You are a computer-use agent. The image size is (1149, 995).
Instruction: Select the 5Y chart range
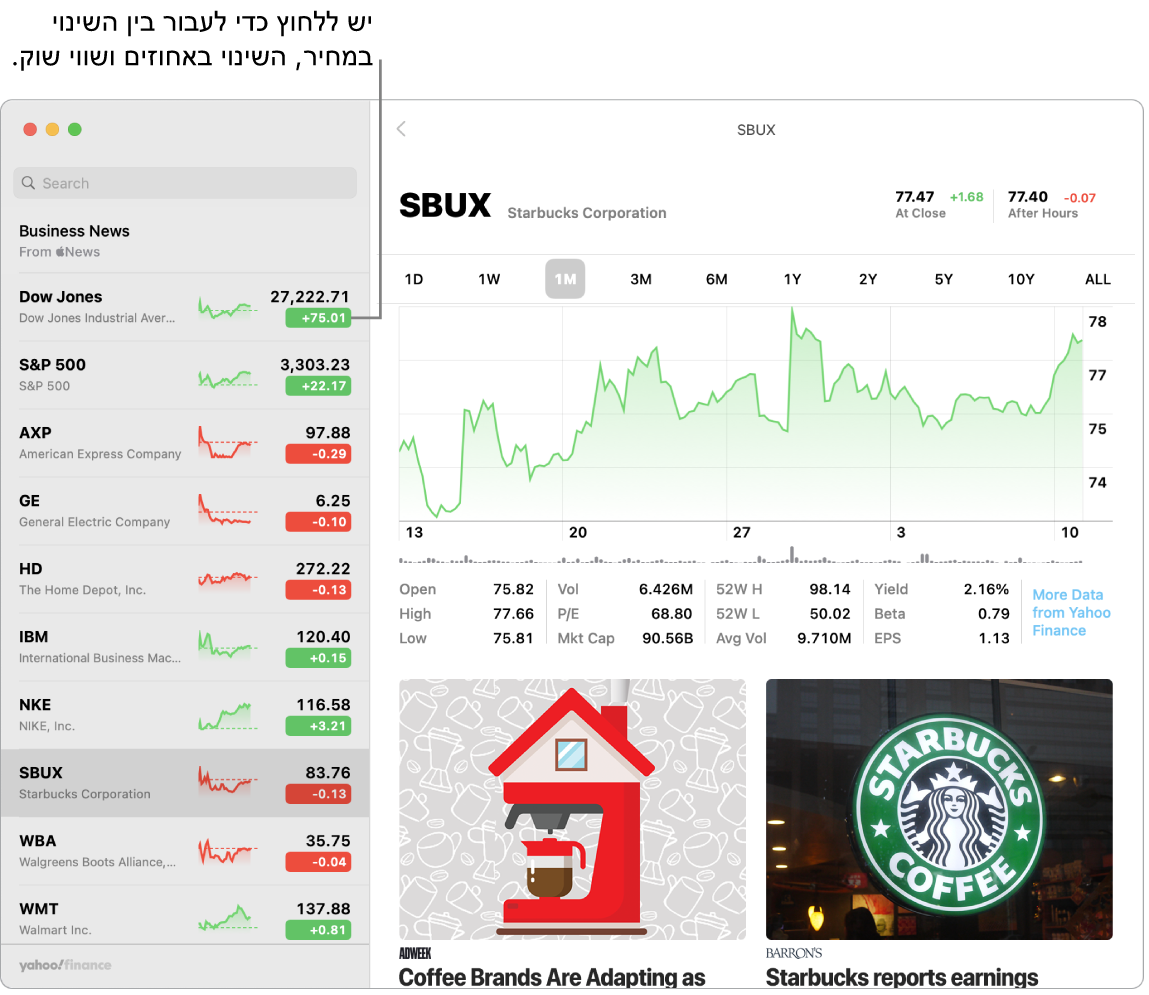click(944, 280)
